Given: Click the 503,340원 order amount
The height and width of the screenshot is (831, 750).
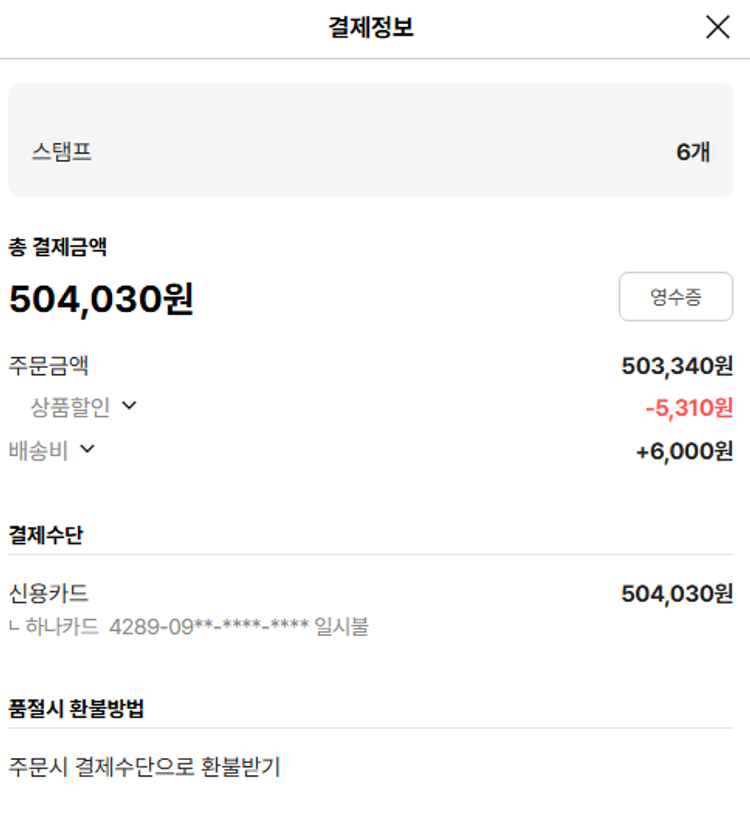Looking at the screenshot, I should (677, 366).
